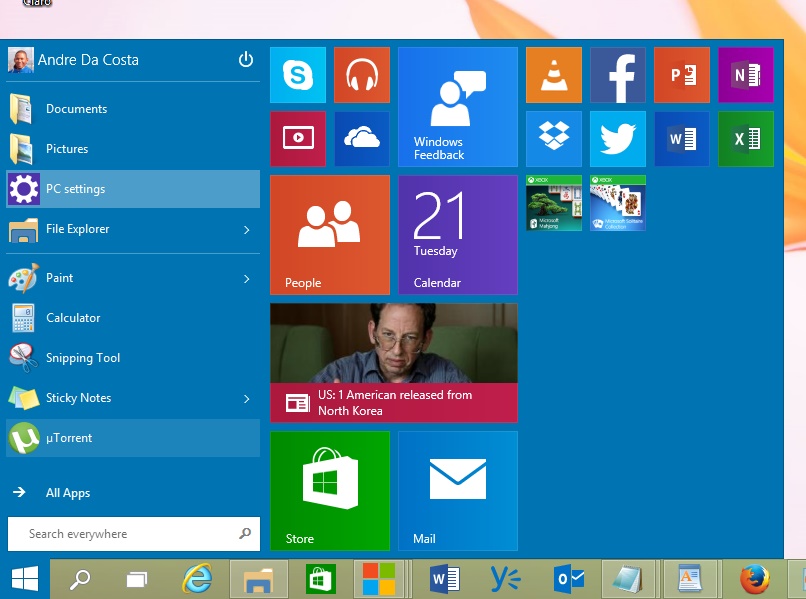Switch to Notepad on taskbar
806x599 pixels.
[x=628, y=579]
